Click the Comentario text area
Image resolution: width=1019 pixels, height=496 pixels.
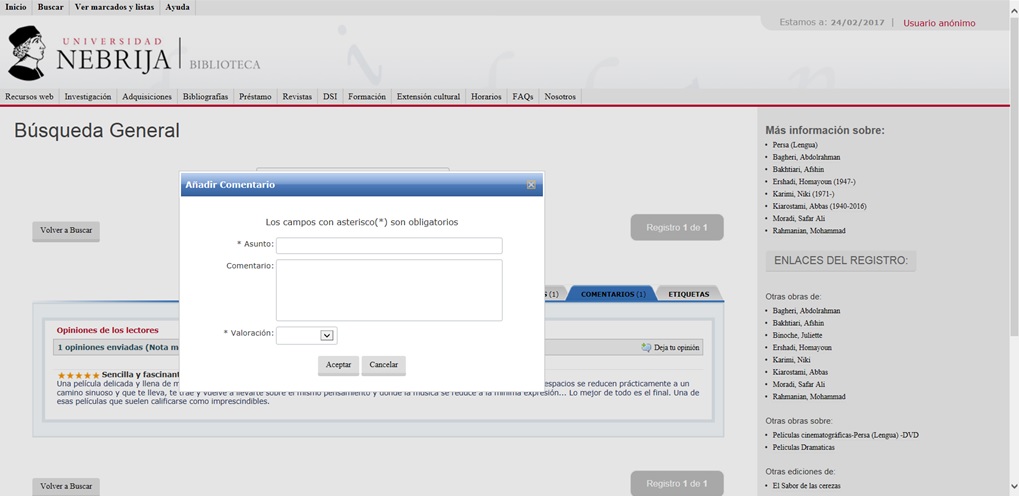coord(389,290)
